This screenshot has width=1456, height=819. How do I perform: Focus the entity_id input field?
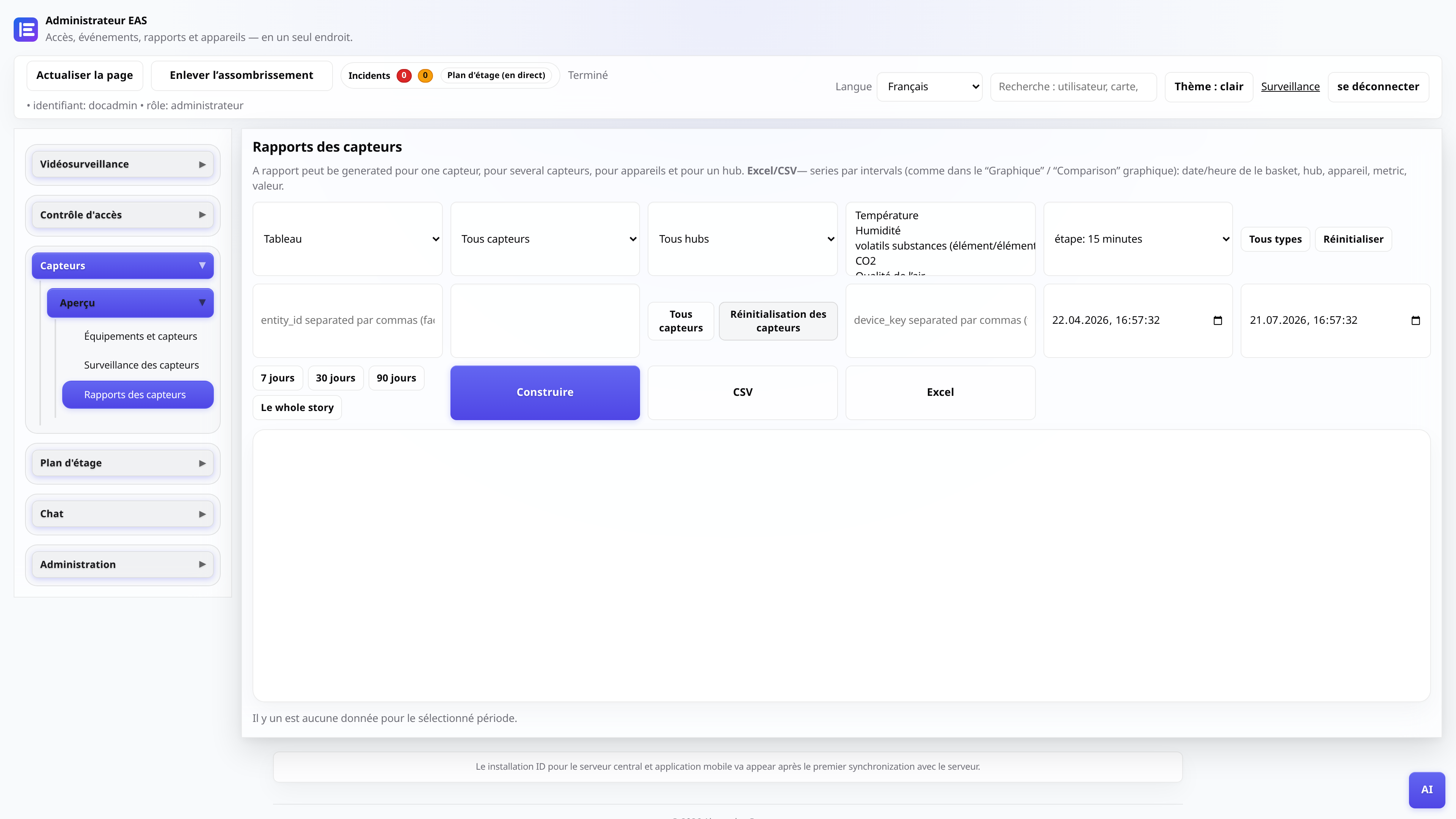(348, 320)
